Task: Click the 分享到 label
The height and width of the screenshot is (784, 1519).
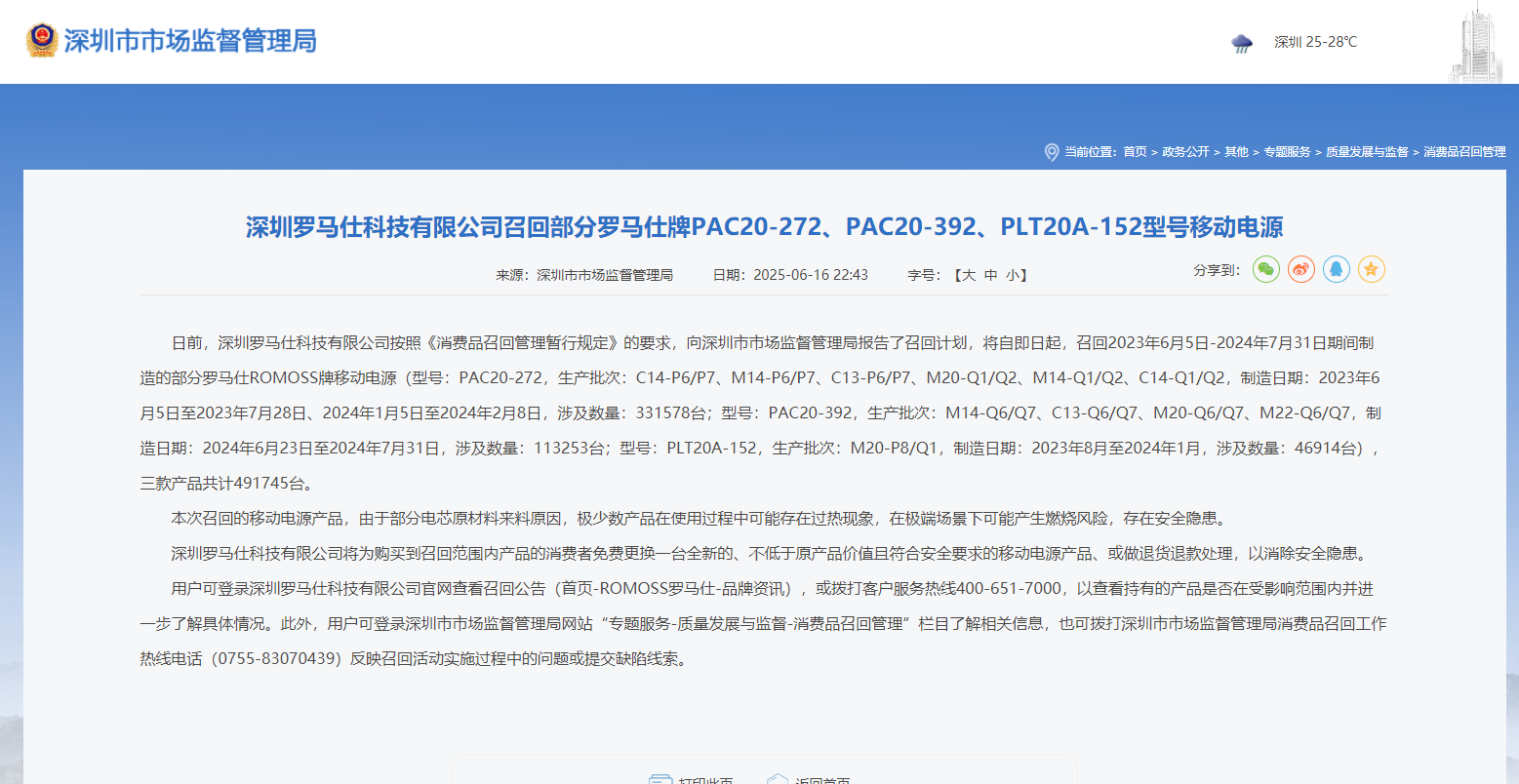Action: (x=1216, y=270)
